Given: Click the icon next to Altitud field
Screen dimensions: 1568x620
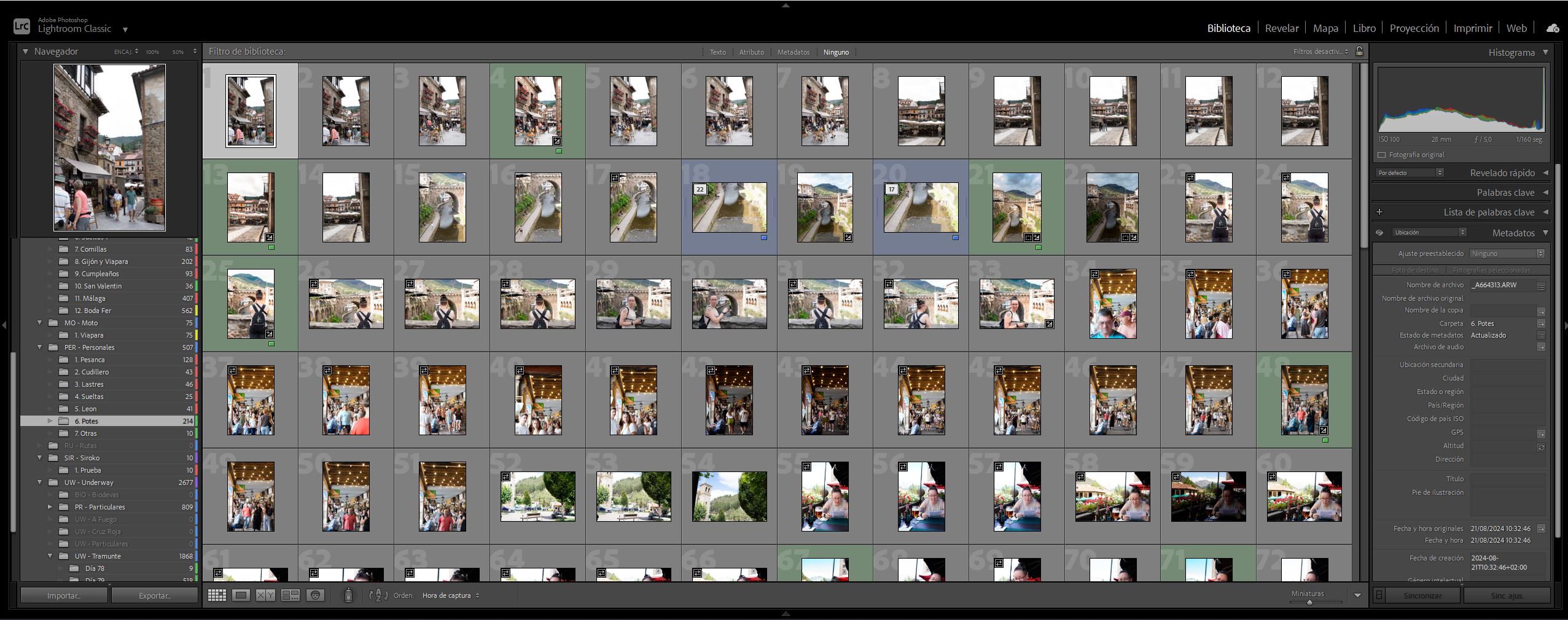Looking at the screenshot, I should pyautogui.click(x=1541, y=447).
